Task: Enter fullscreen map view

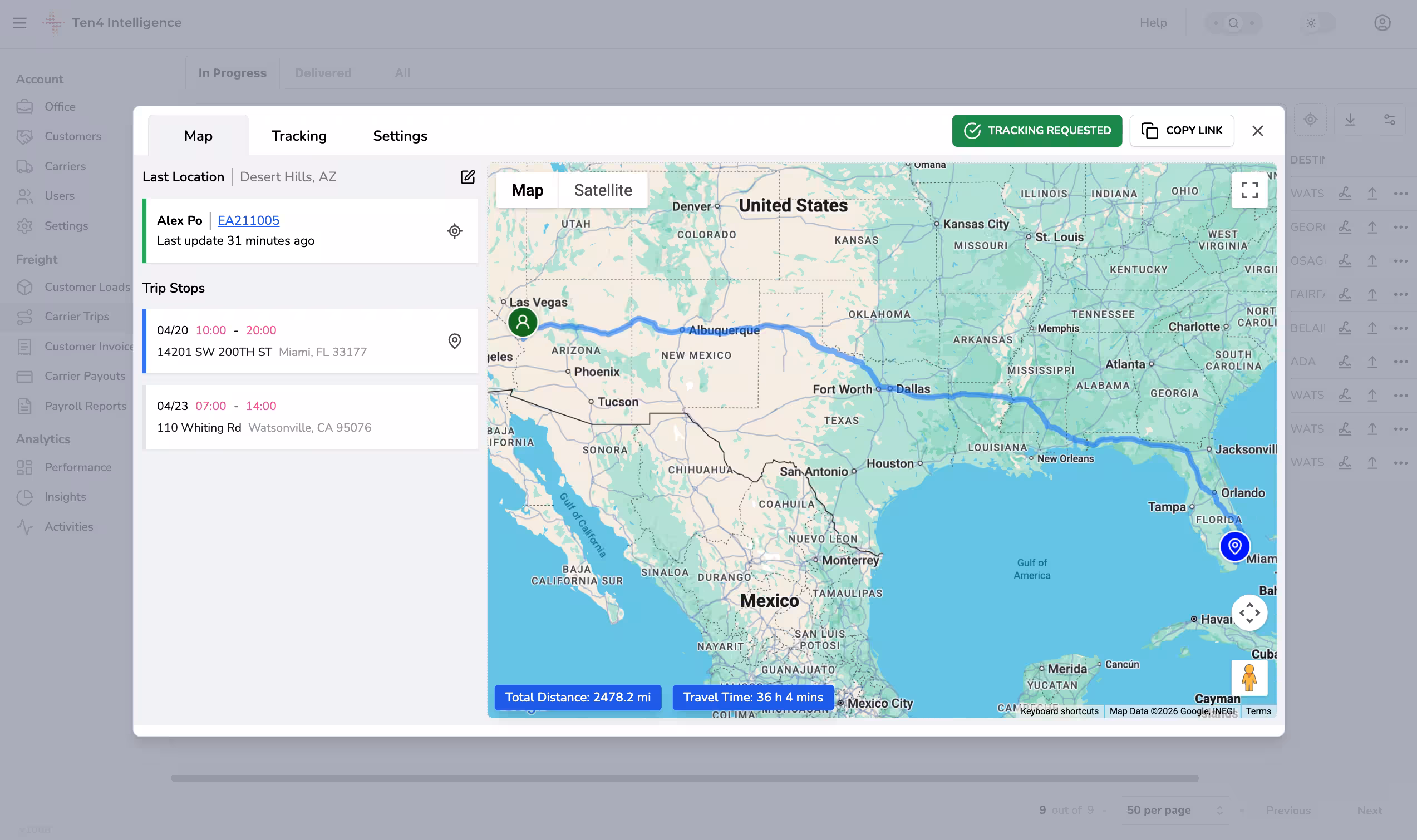Action: 1249,190
